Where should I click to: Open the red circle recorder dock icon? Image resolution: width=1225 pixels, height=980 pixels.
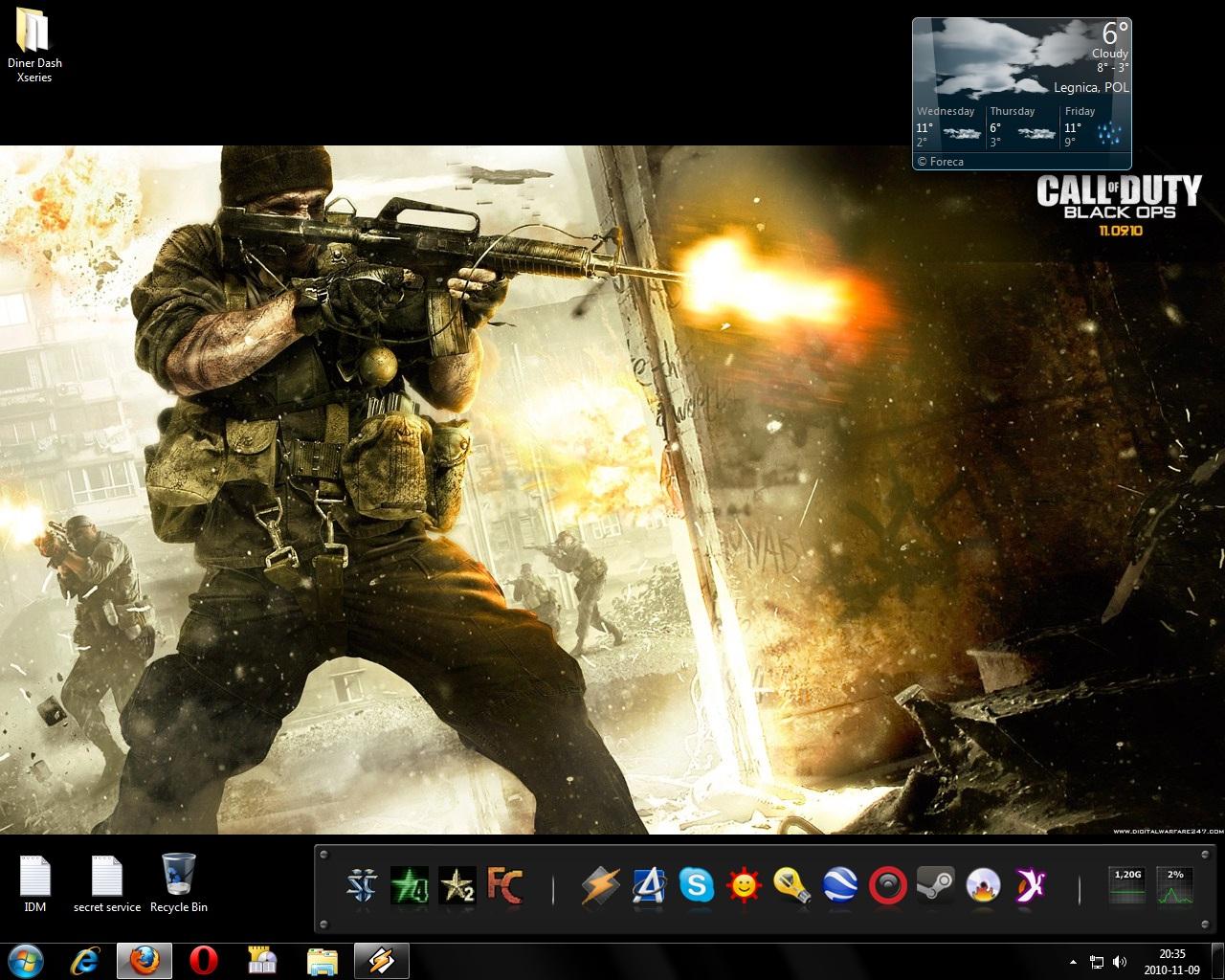888,886
